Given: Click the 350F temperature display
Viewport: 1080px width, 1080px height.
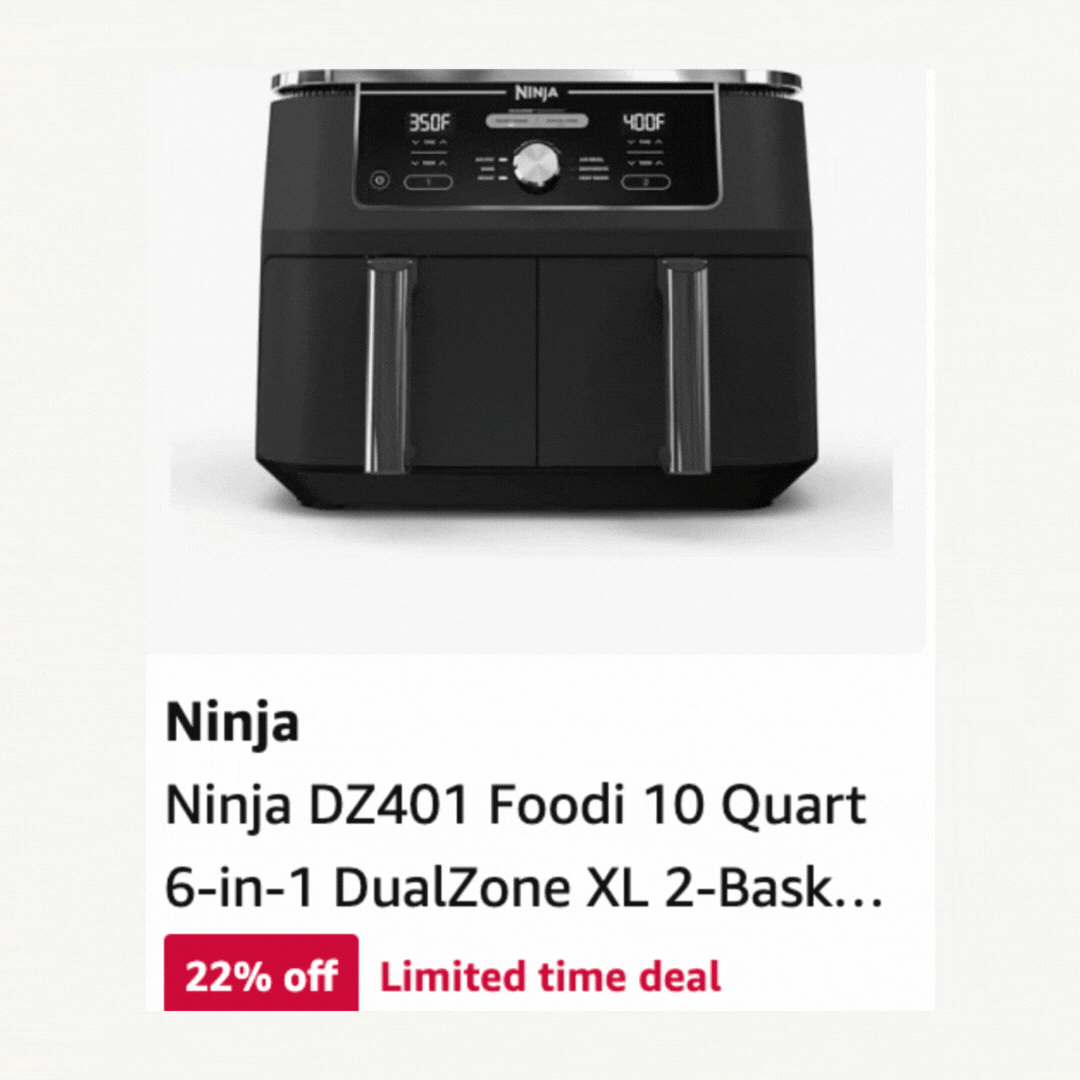Looking at the screenshot, I should coord(430,123).
